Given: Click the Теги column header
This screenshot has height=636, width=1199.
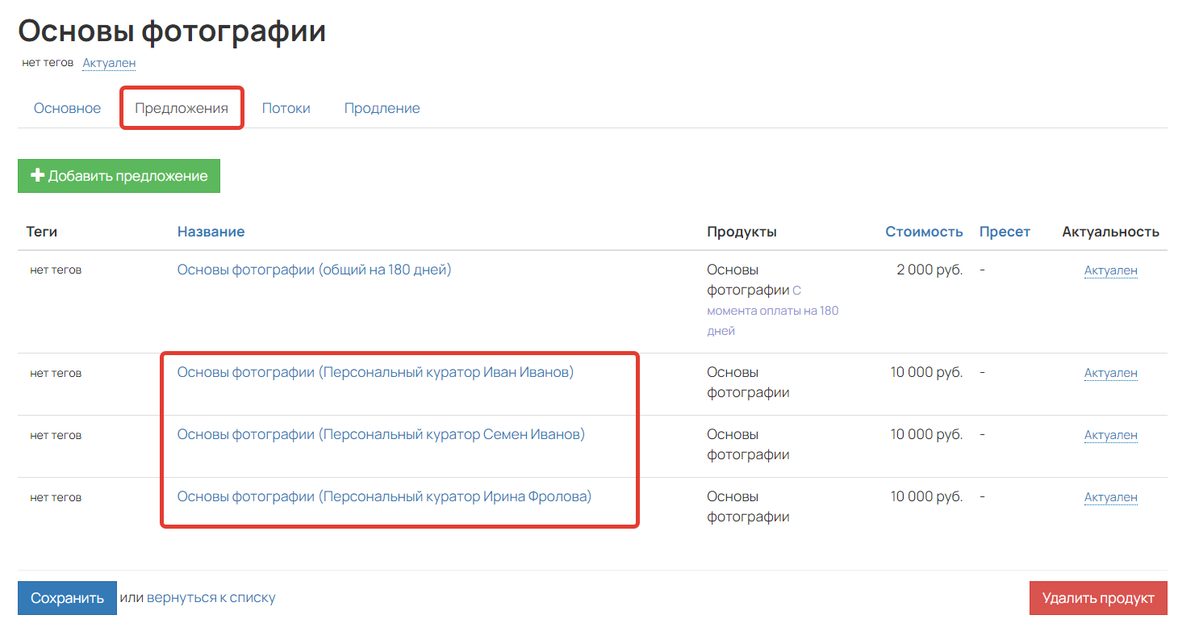Looking at the screenshot, I should click(42, 232).
